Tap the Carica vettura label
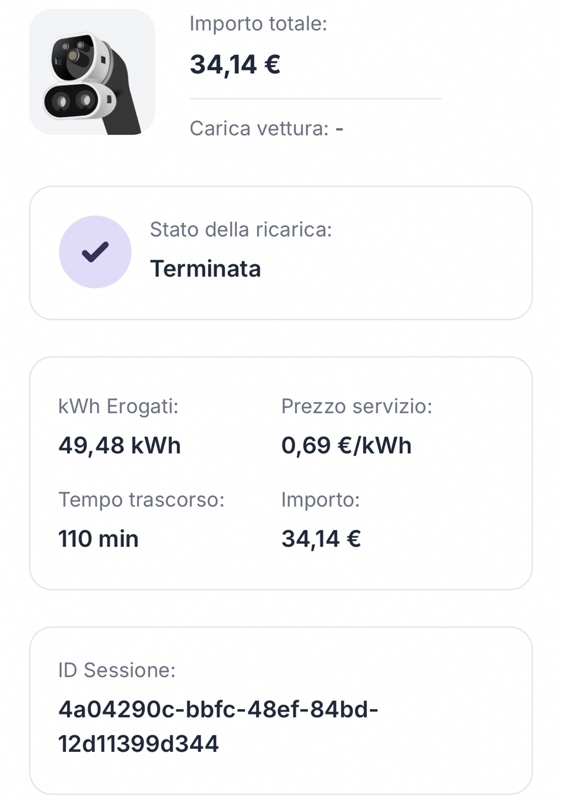Viewport: 562px width, 800px height. [259, 129]
